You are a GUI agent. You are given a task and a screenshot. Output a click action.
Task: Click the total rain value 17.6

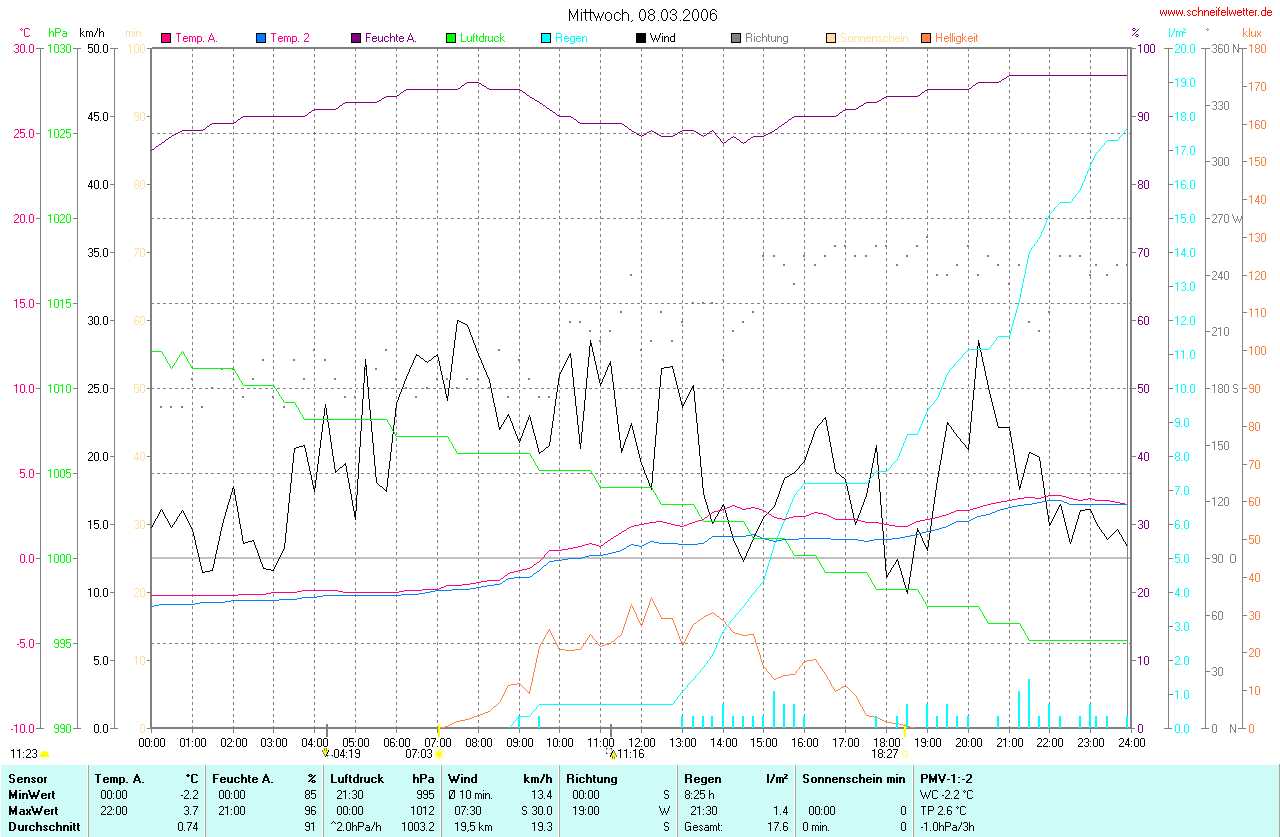click(777, 827)
